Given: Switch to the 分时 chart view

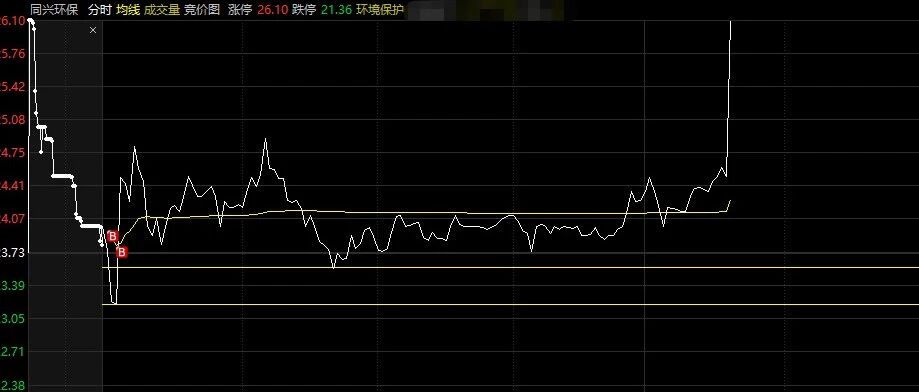Looking at the screenshot, I should [x=99, y=10].
